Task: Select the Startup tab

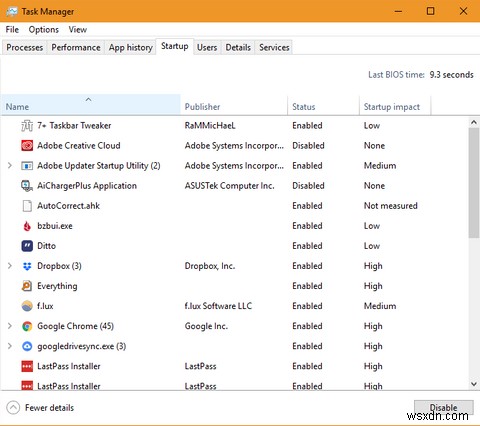Action: 175,46
